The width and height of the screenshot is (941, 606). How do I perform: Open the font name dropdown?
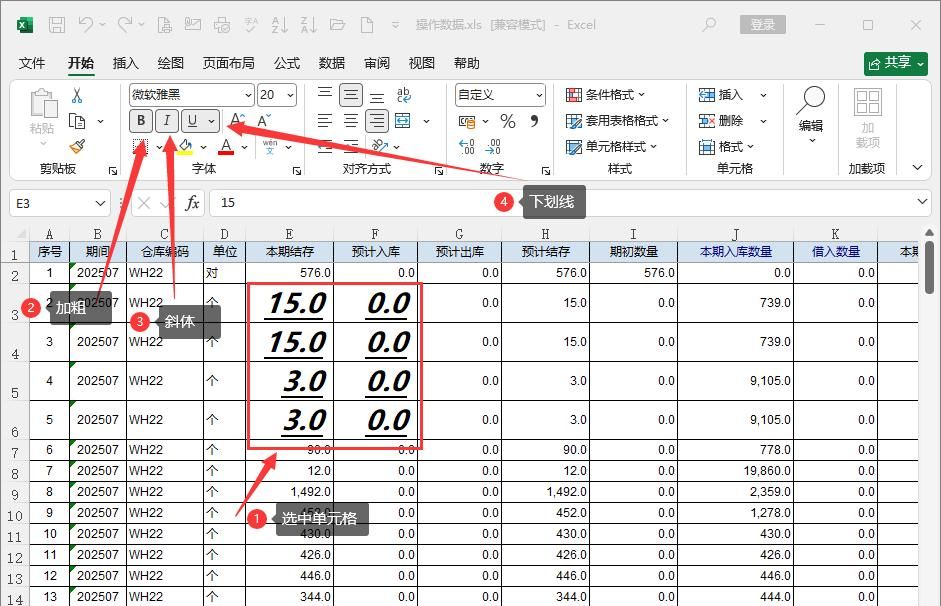point(190,95)
